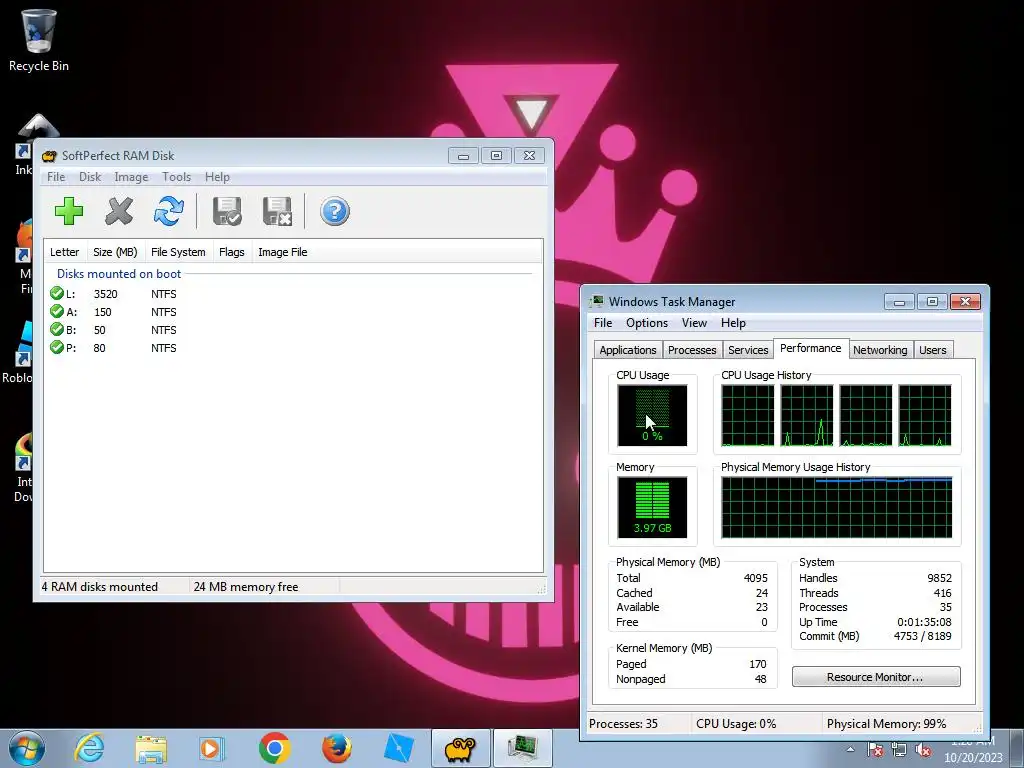Image resolution: width=1024 pixels, height=768 pixels.
Task: Open the RAM Disk File menu
Action: [56, 177]
